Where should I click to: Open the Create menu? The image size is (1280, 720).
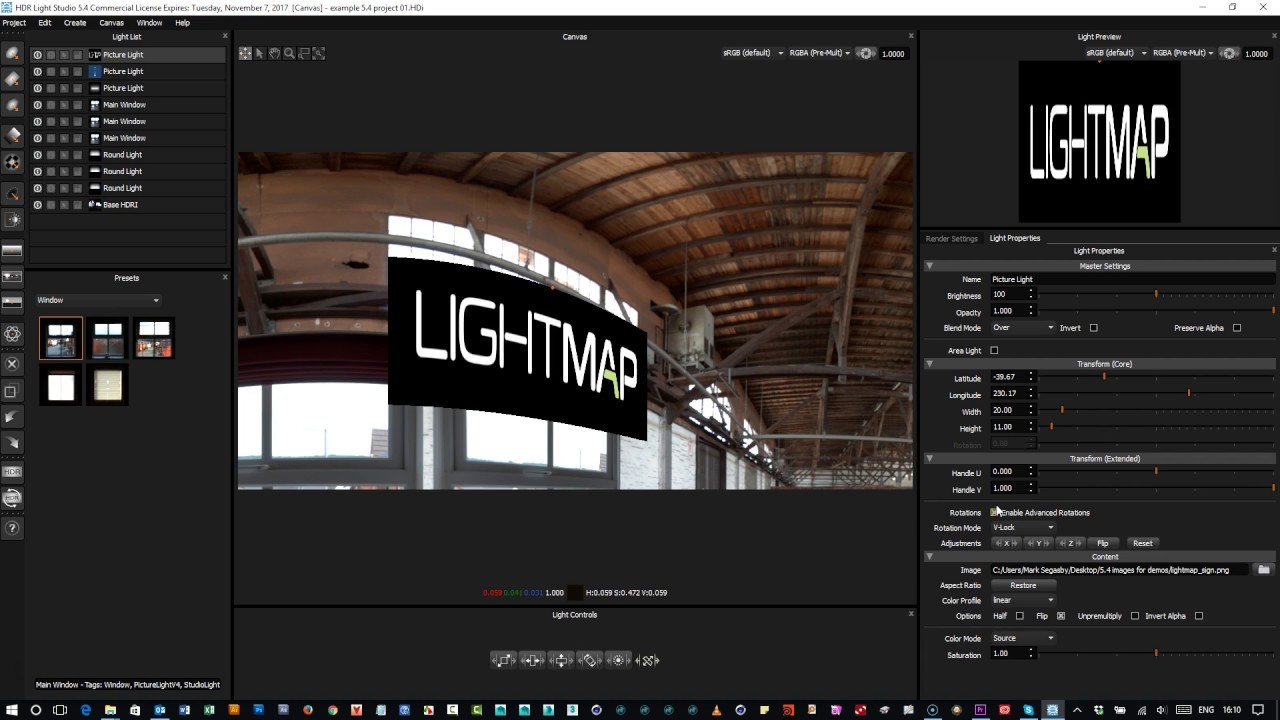point(75,22)
